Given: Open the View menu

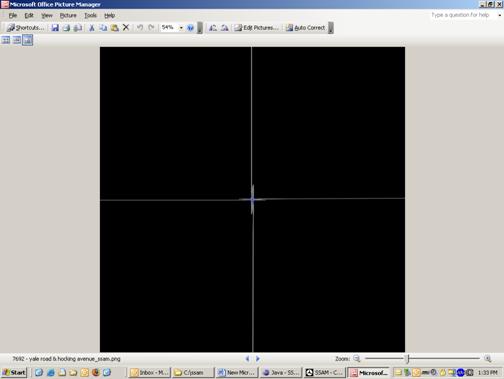Looking at the screenshot, I should tap(47, 15).
